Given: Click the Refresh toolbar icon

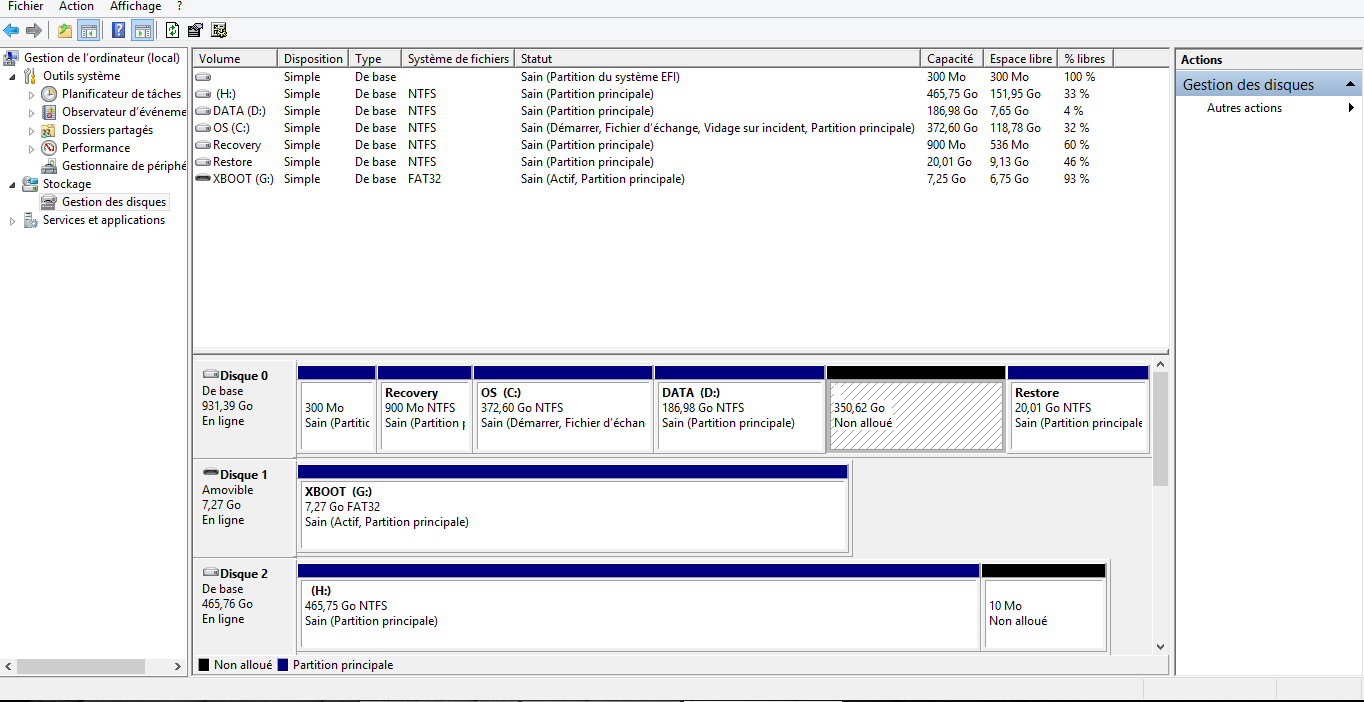Looking at the screenshot, I should (x=172, y=30).
